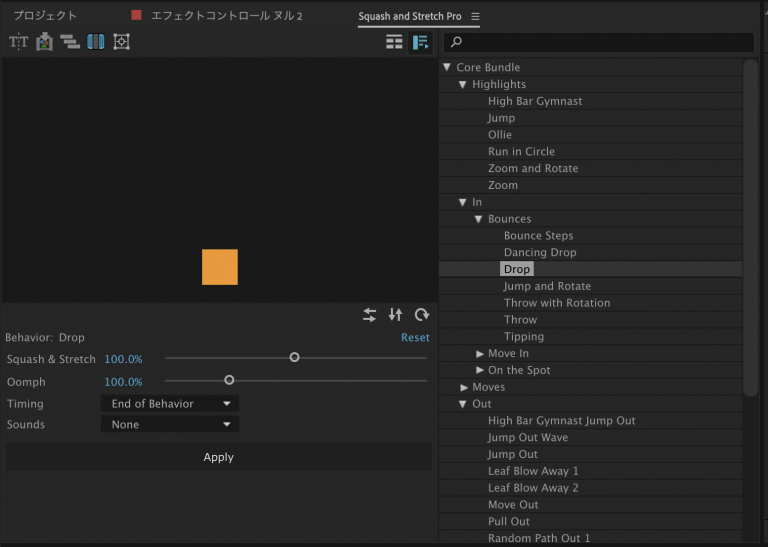Screen dimensions: 768x547
Task: Open the Sounds dropdown
Action: pos(169,425)
